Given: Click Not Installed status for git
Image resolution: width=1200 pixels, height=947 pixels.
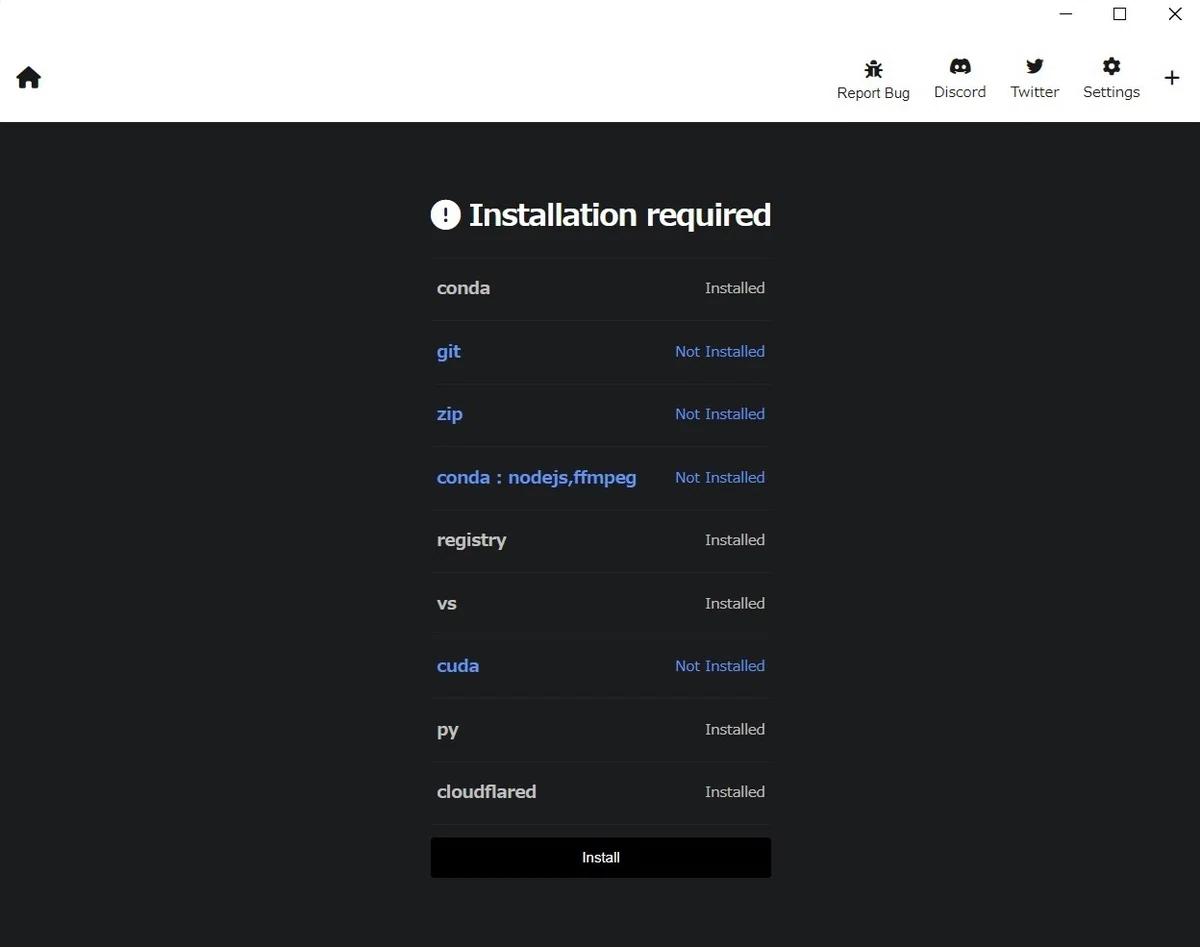Looking at the screenshot, I should tap(720, 352).
